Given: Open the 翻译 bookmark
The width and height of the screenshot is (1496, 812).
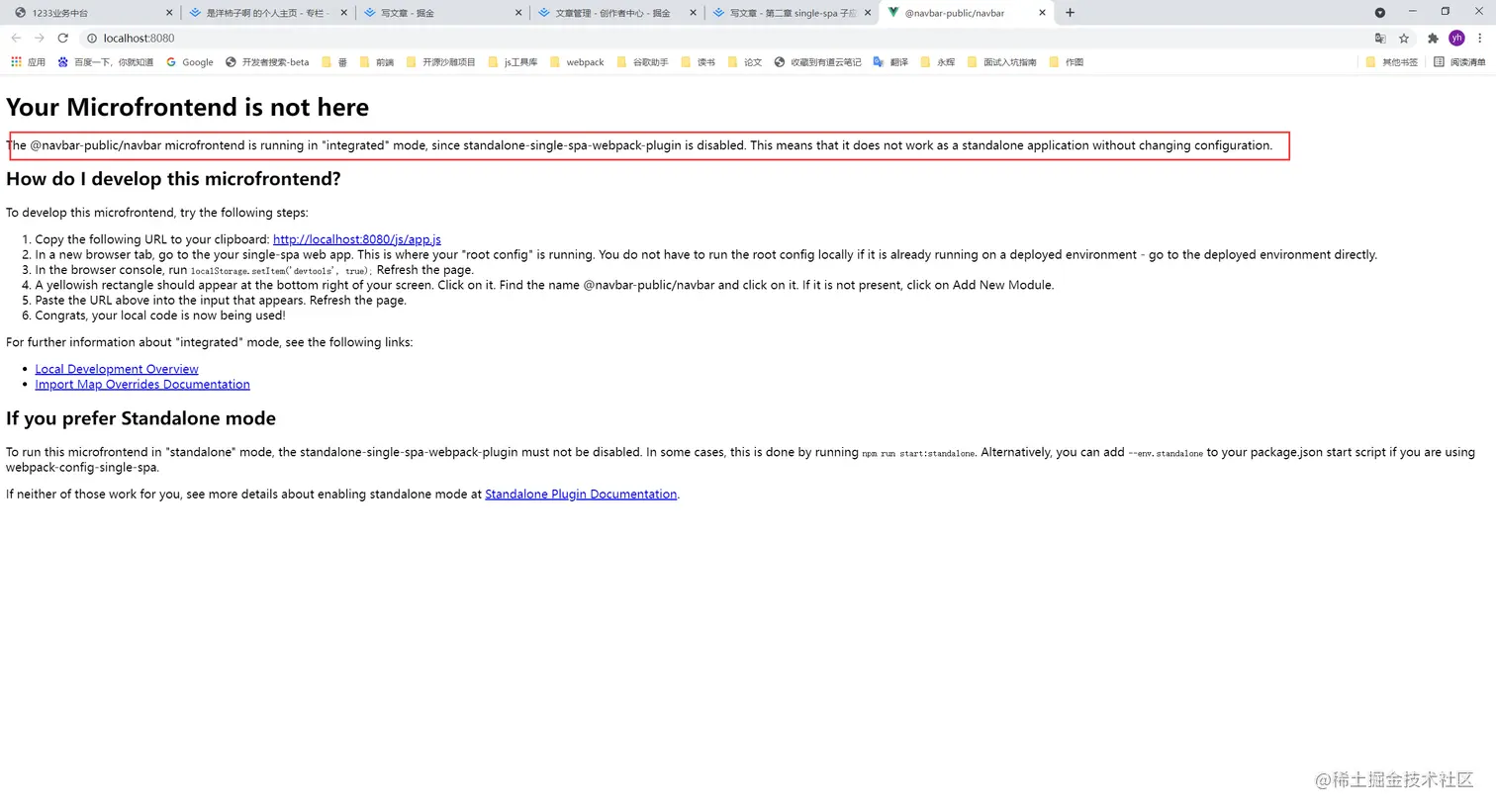Looking at the screenshot, I should (890, 61).
